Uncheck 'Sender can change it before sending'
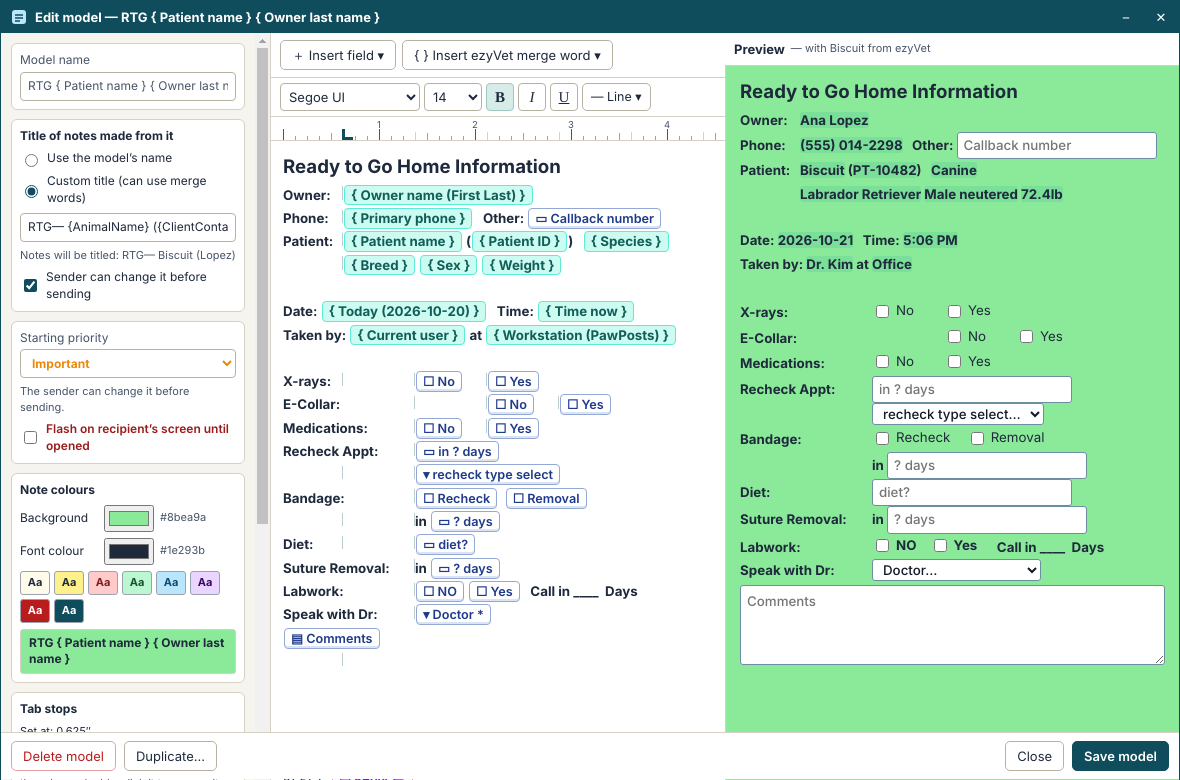This screenshot has width=1180, height=780. [x=31, y=285]
